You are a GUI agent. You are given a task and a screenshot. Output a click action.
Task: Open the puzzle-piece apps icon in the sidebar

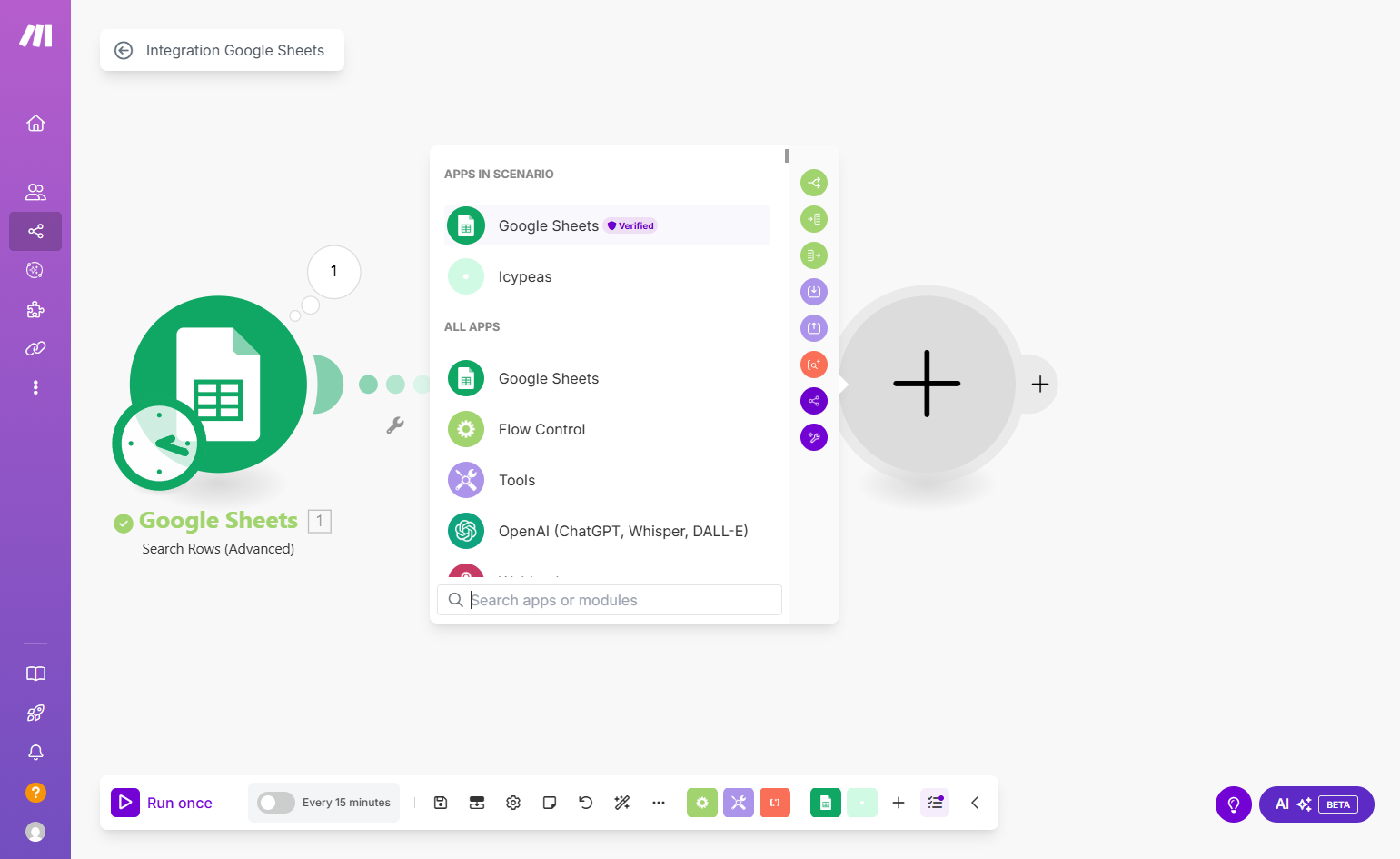35,309
